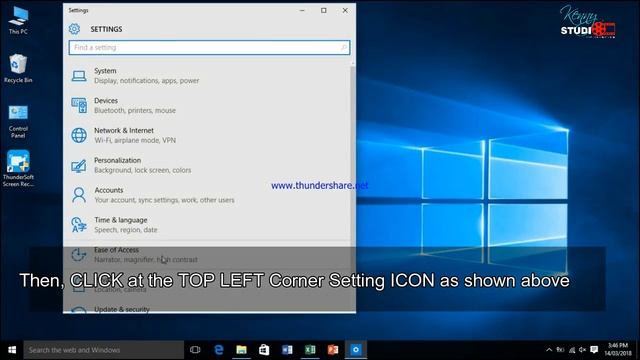
Task: Open Recycle Bin desktop icon
Action: coord(18,68)
